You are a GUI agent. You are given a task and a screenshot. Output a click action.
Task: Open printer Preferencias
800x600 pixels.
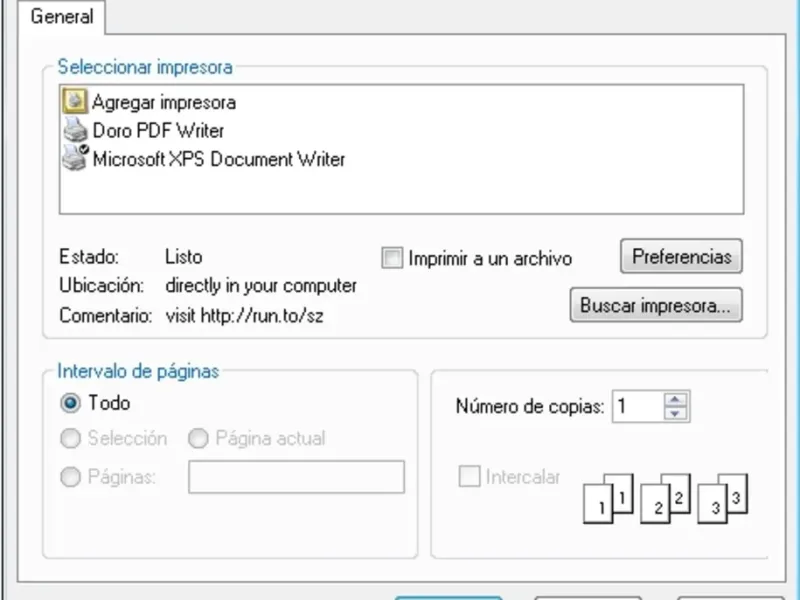681,256
